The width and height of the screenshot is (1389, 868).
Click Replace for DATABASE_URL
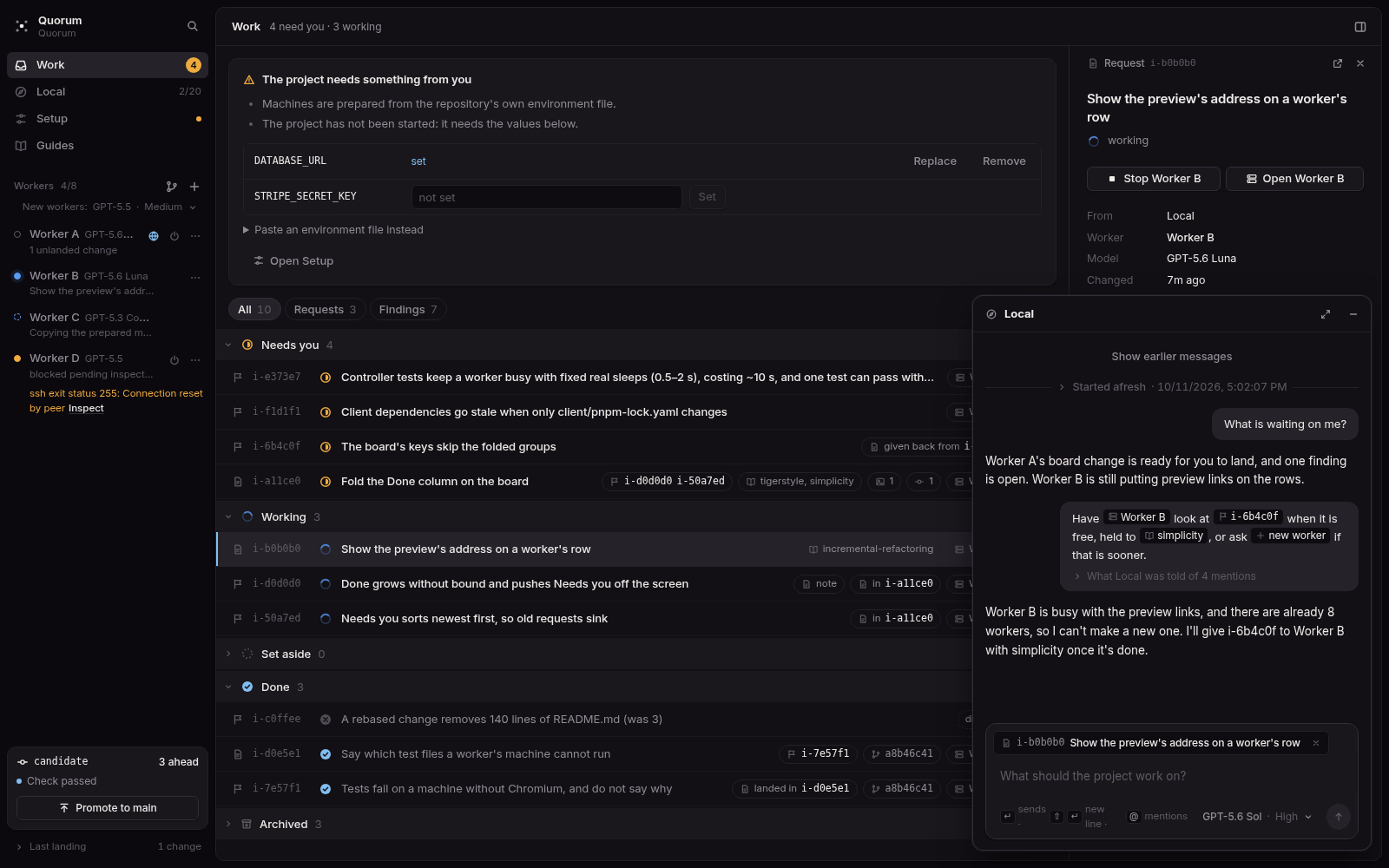pyautogui.click(x=935, y=161)
